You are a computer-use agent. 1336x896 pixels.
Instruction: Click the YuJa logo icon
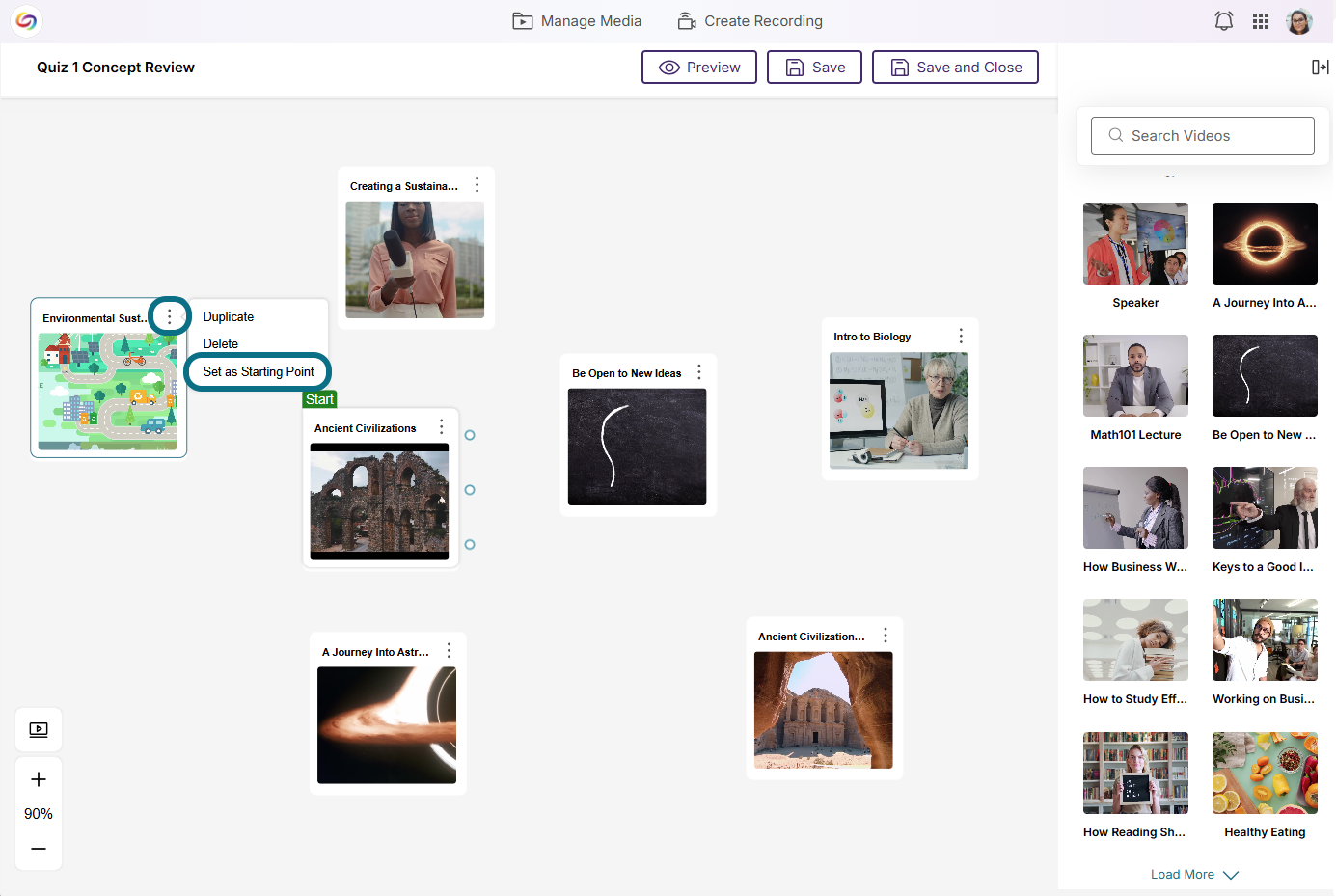pos(27,20)
